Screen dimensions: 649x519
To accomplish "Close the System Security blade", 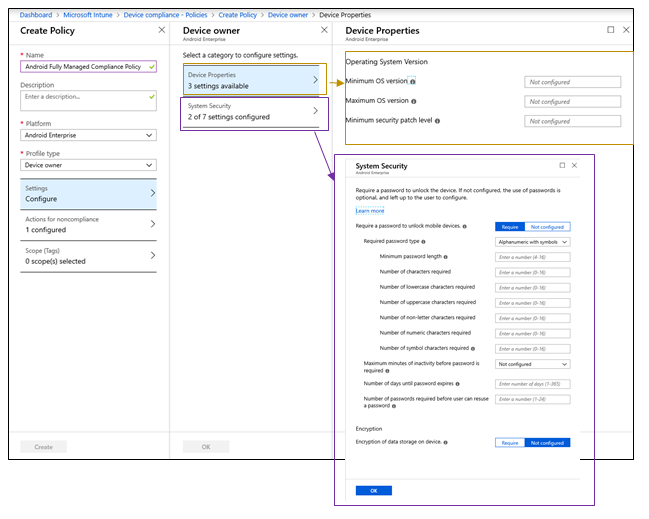I will point(574,165).
